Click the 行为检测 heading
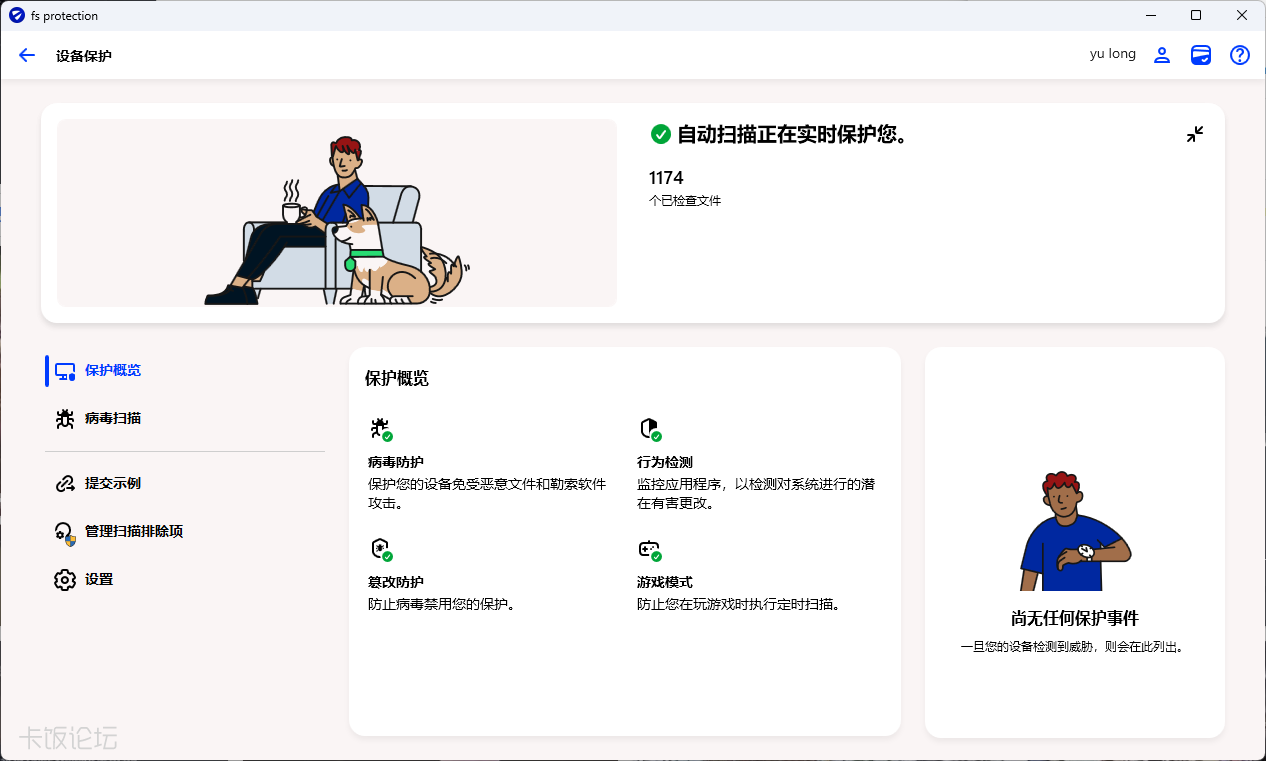Screen dimensions: 1266x761 point(665,463)
